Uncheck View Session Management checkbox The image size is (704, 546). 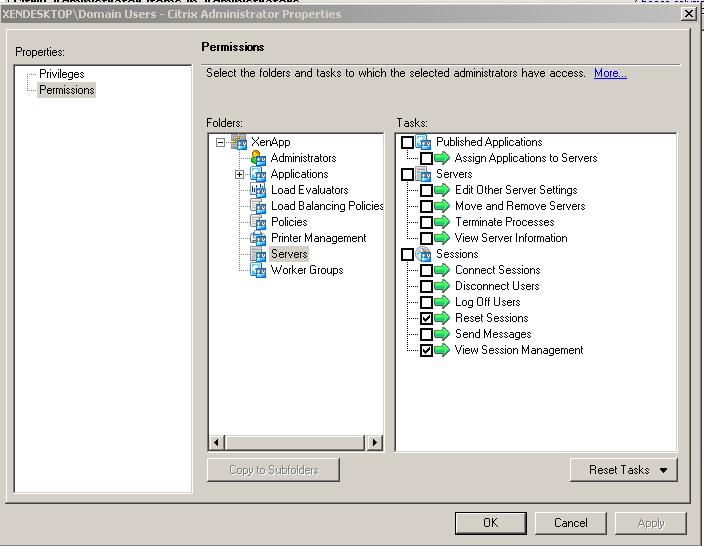click(x=427, y=350)
